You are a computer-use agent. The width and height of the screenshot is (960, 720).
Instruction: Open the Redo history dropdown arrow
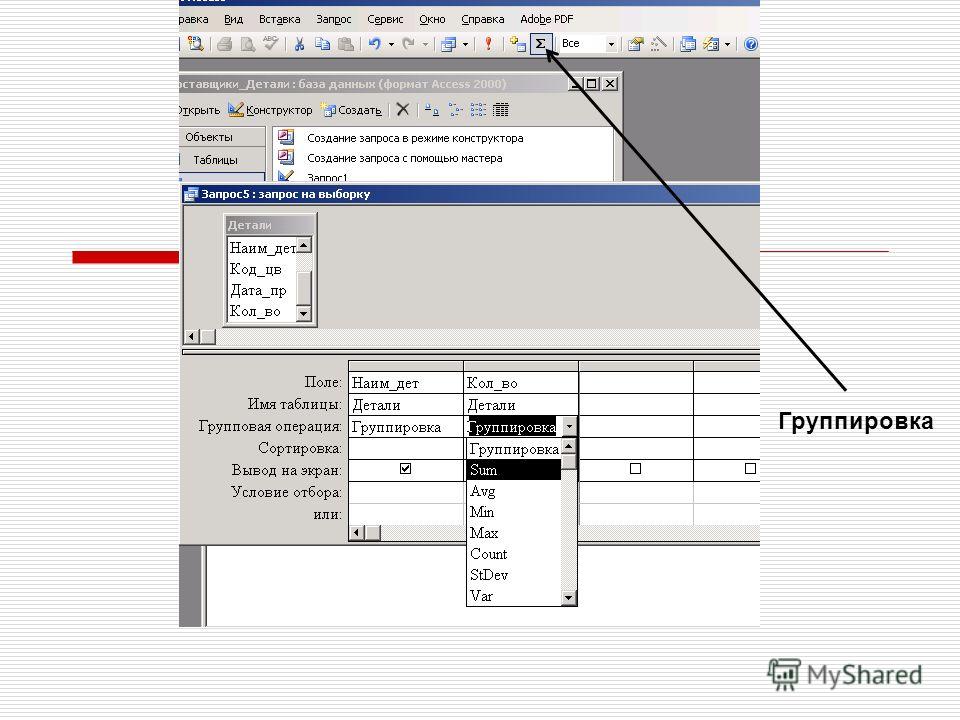pos(425,44)
